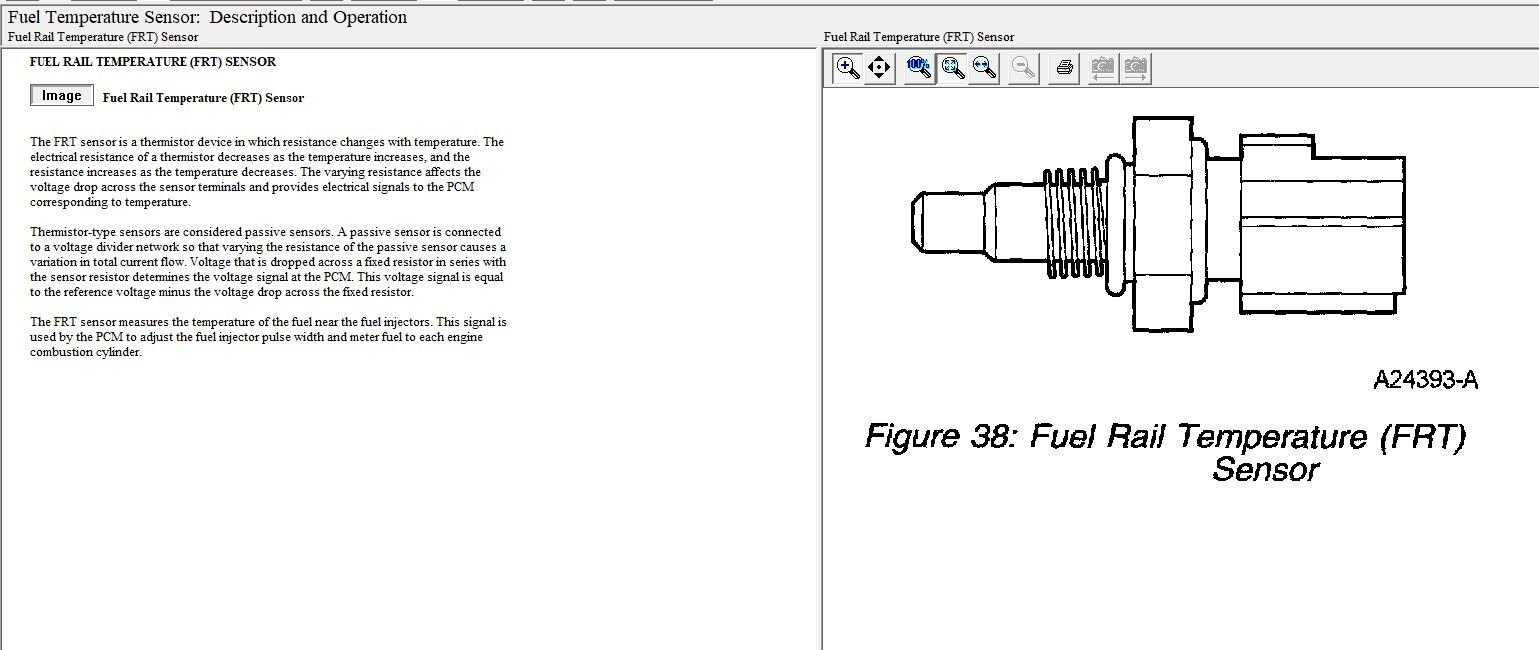
Task: Reset image zoom to 100%
Action: (919, 68)
